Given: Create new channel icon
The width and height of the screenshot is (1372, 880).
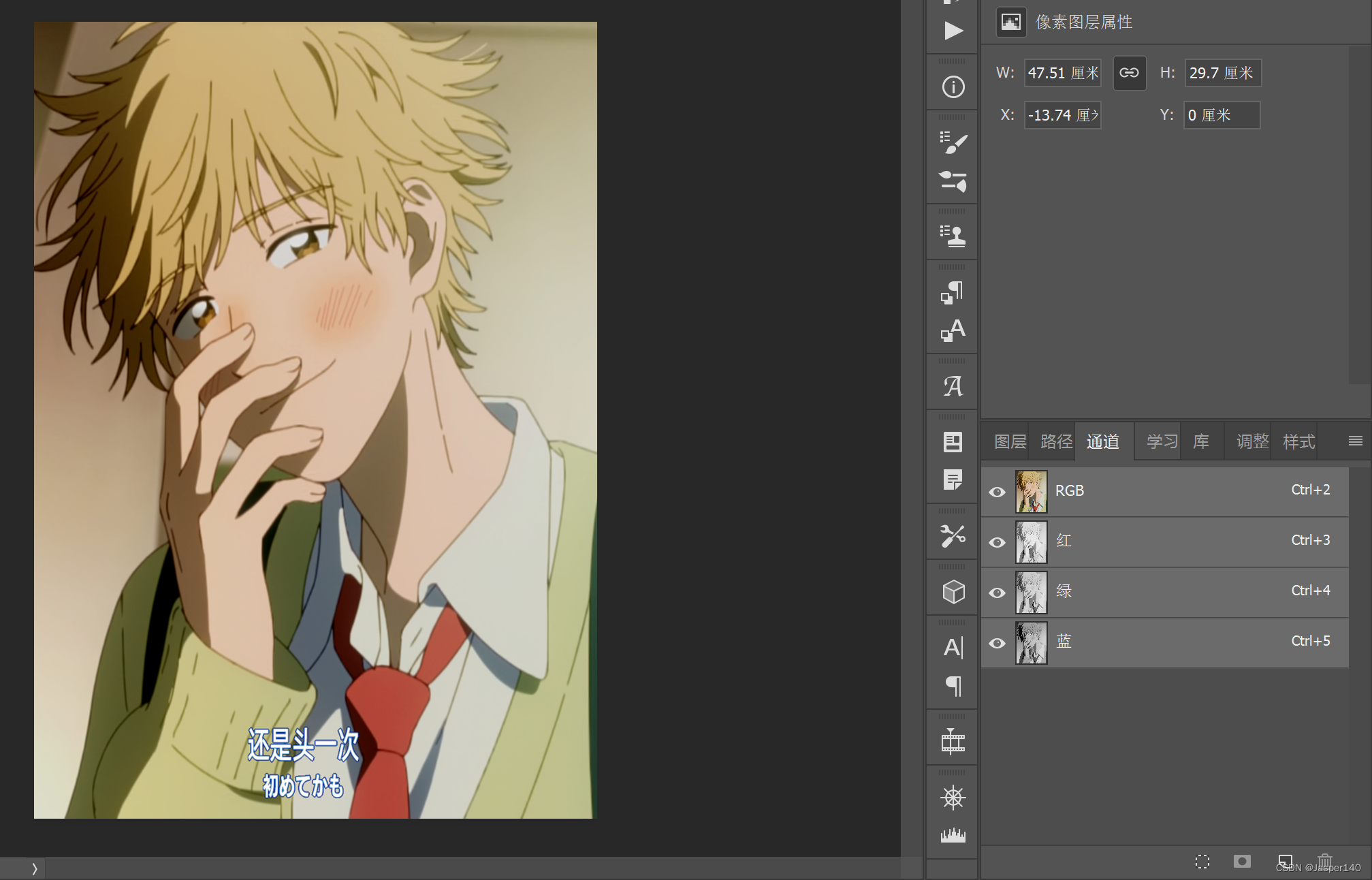Looking at the screenshot, I should point(1285,862).
